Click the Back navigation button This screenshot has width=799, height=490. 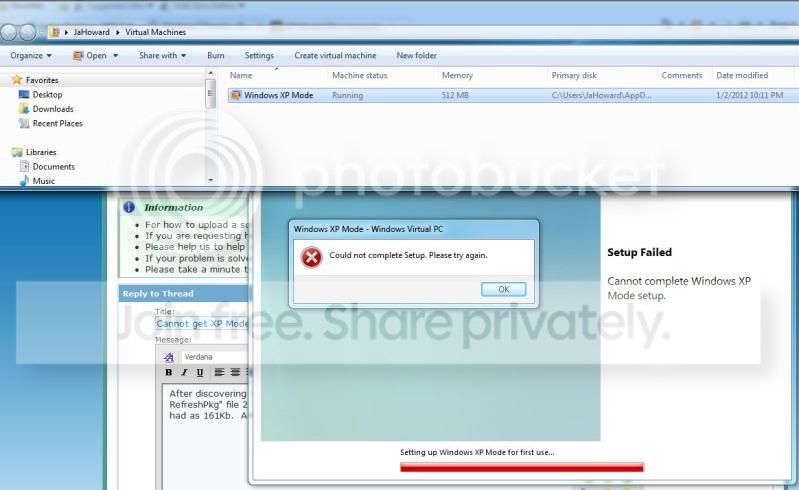(x=9, y=32)
